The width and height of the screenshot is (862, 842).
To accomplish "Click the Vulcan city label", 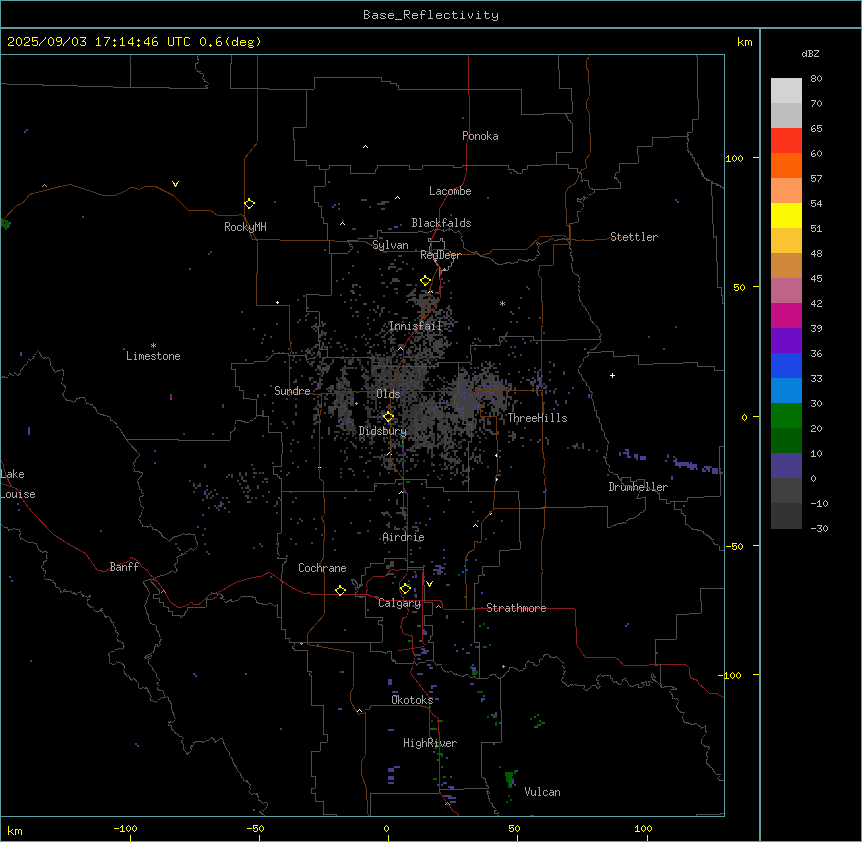I will pyautogui.click(x=542, y=792).
